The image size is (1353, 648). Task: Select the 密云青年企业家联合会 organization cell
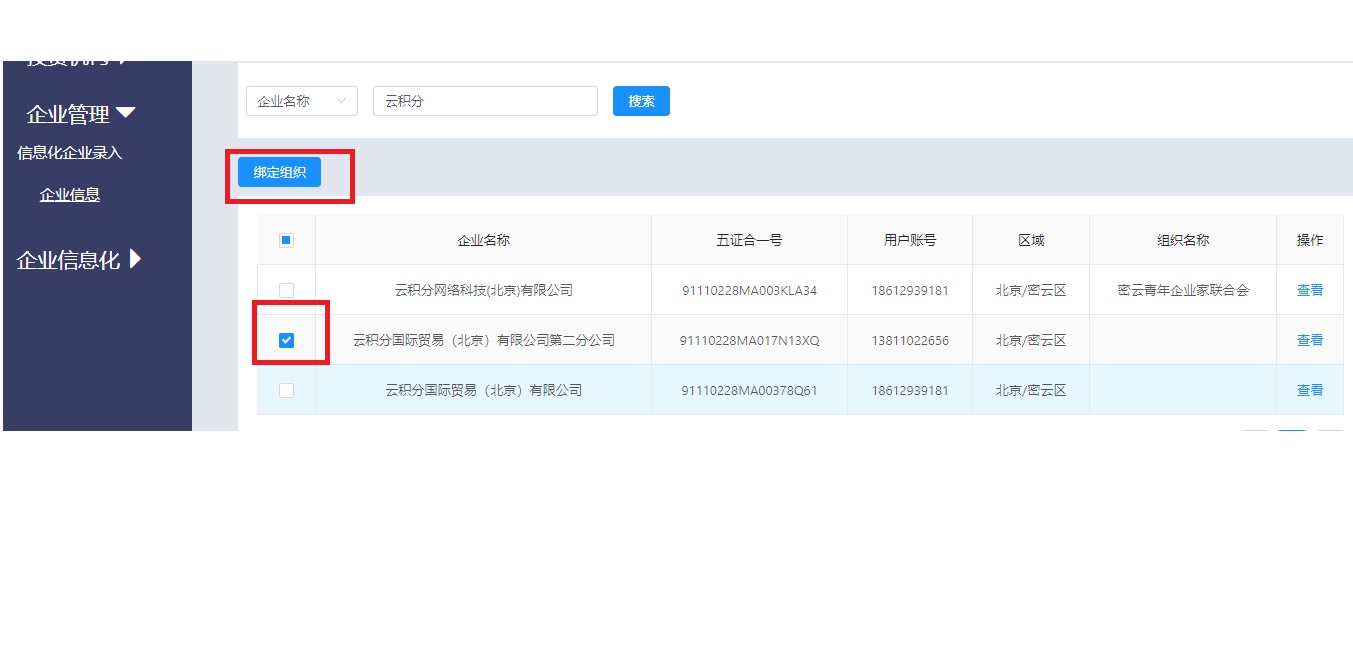(1183, 290)
